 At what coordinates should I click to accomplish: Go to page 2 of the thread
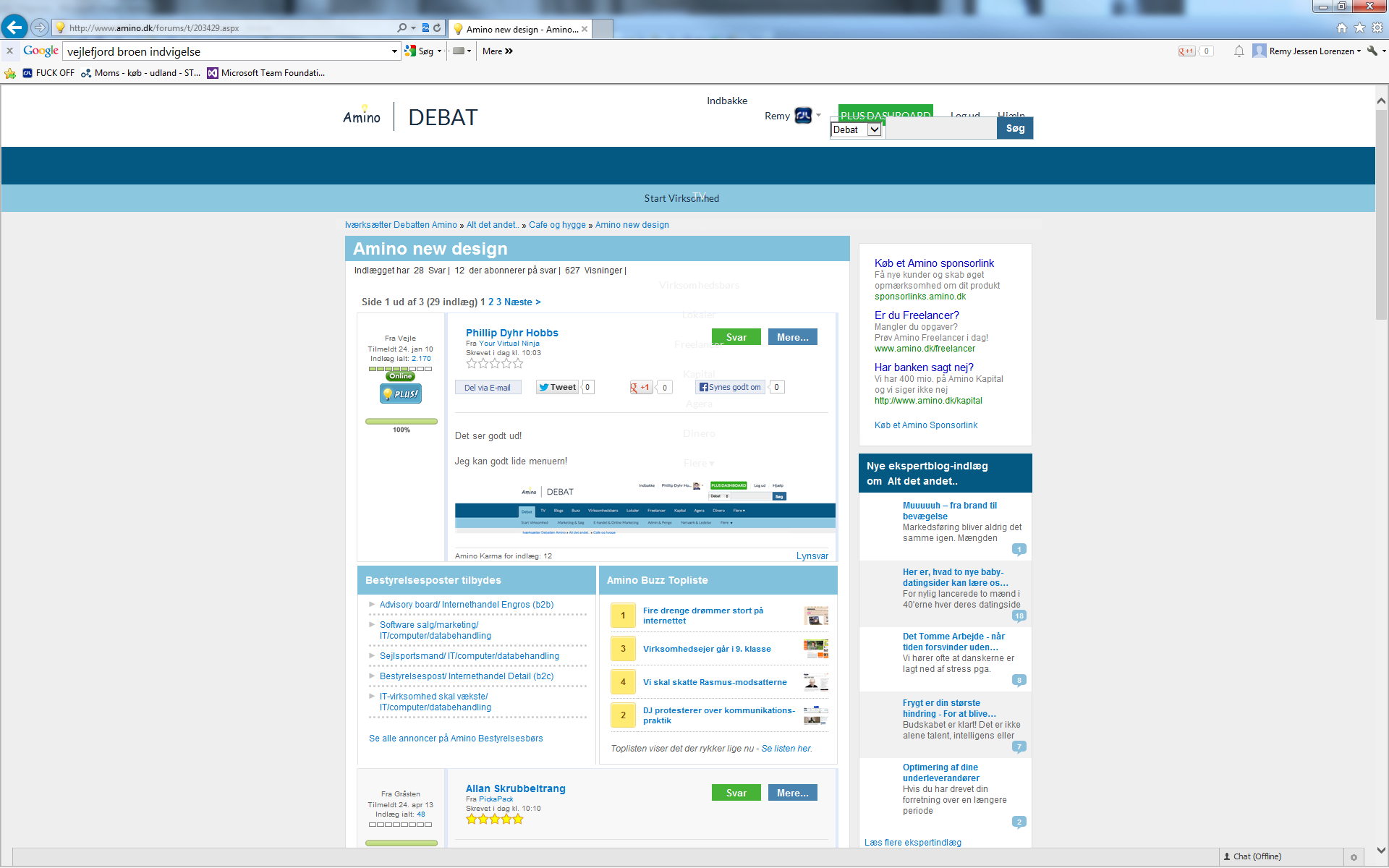click(491, 302)
